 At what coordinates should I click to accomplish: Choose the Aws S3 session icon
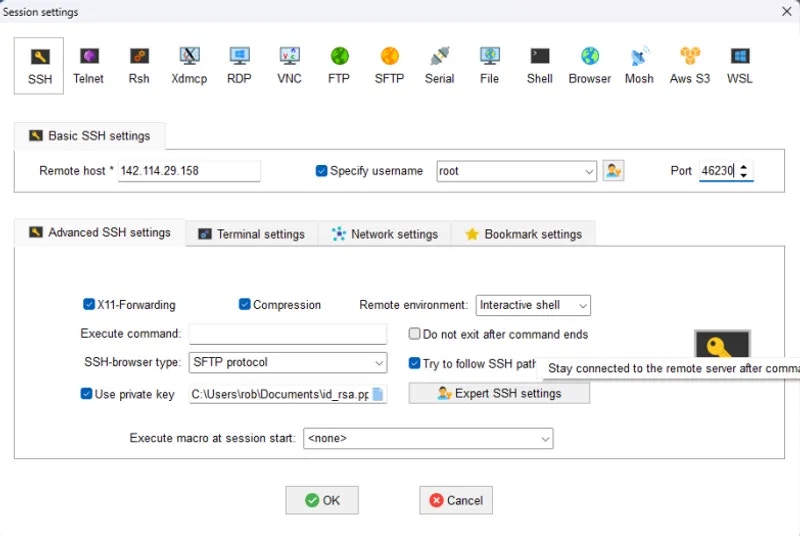690,66
